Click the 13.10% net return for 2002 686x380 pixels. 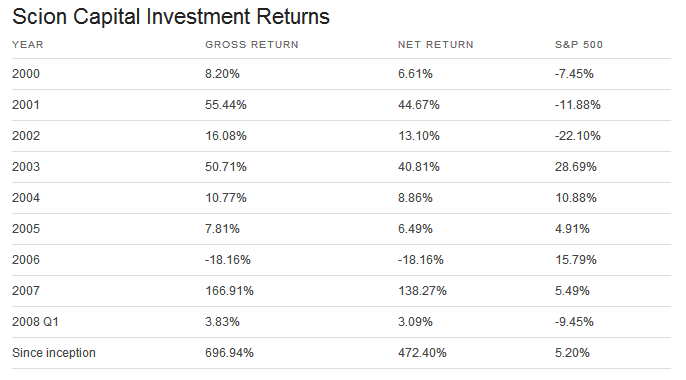tap(419, 136)
